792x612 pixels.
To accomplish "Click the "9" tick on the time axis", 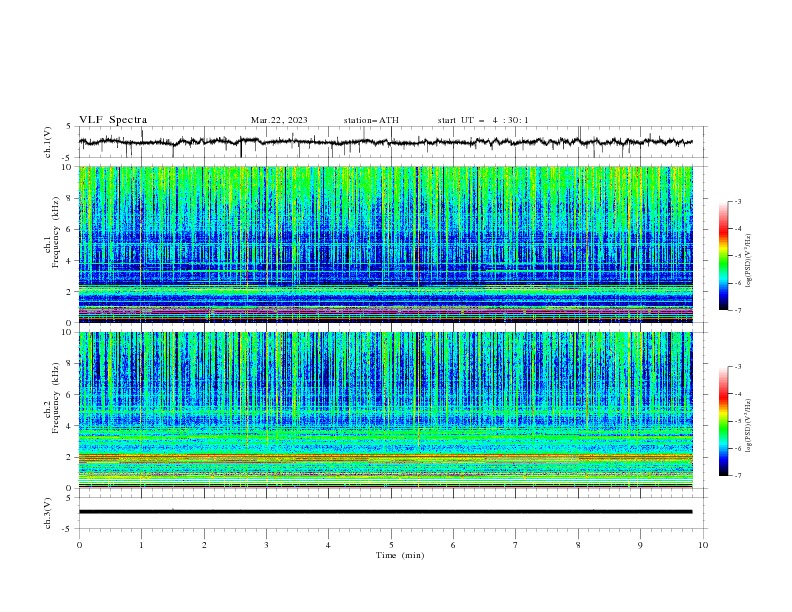I will click(x=640, y=545).
